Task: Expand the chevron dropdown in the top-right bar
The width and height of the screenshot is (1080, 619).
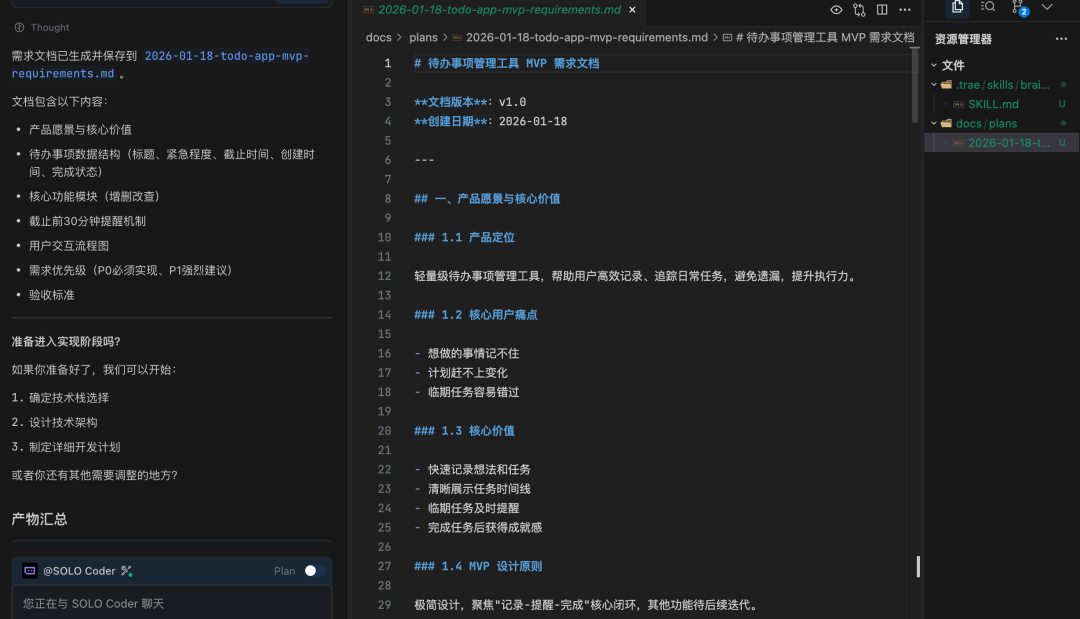Action: [1048, 8]
